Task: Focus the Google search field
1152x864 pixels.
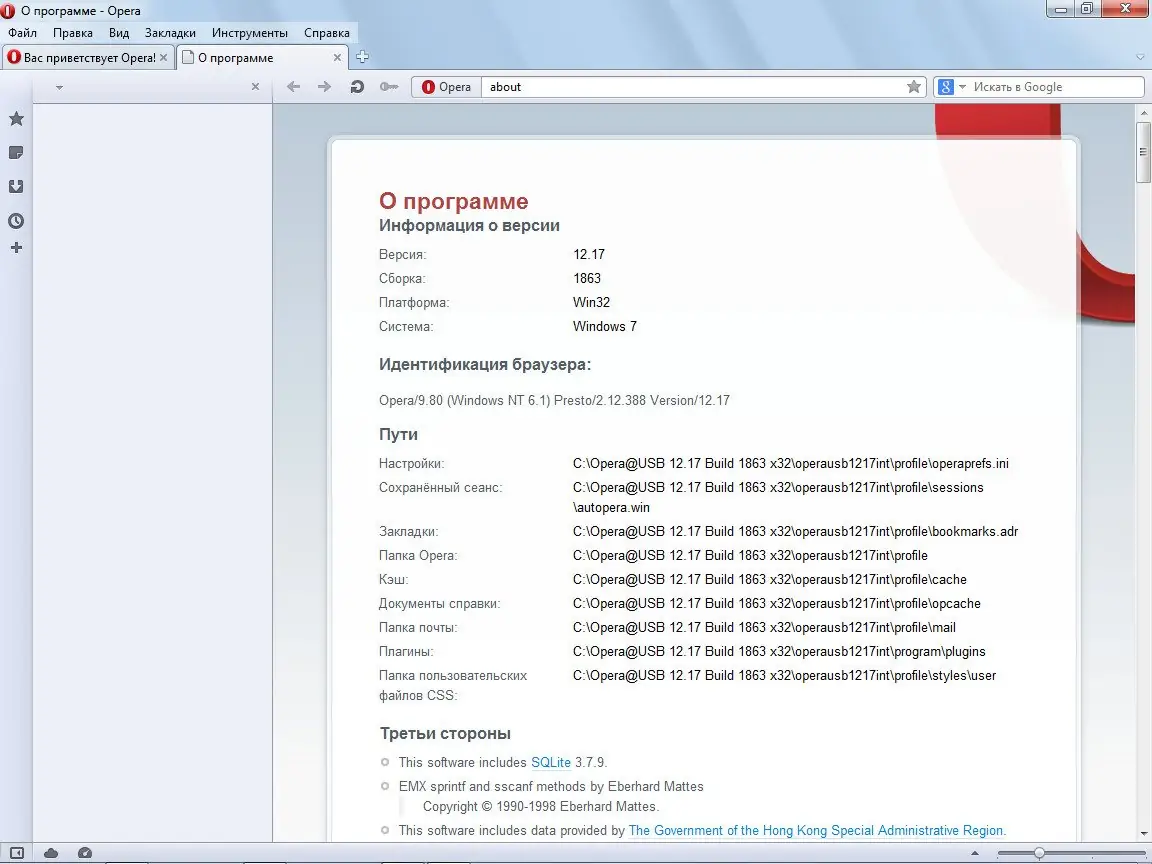Action: (x=1056, y=87)
